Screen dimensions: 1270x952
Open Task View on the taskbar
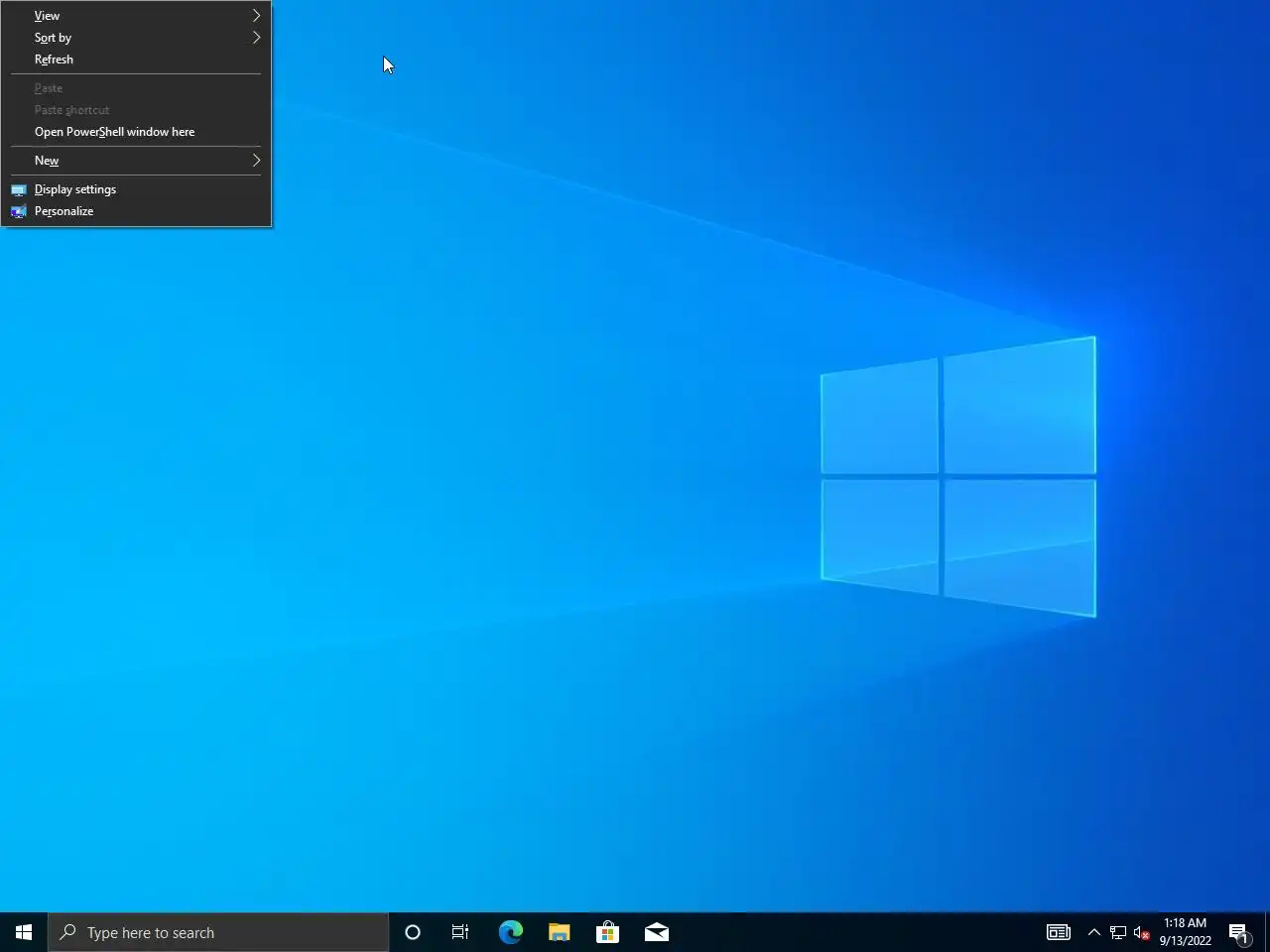[460, 932]
